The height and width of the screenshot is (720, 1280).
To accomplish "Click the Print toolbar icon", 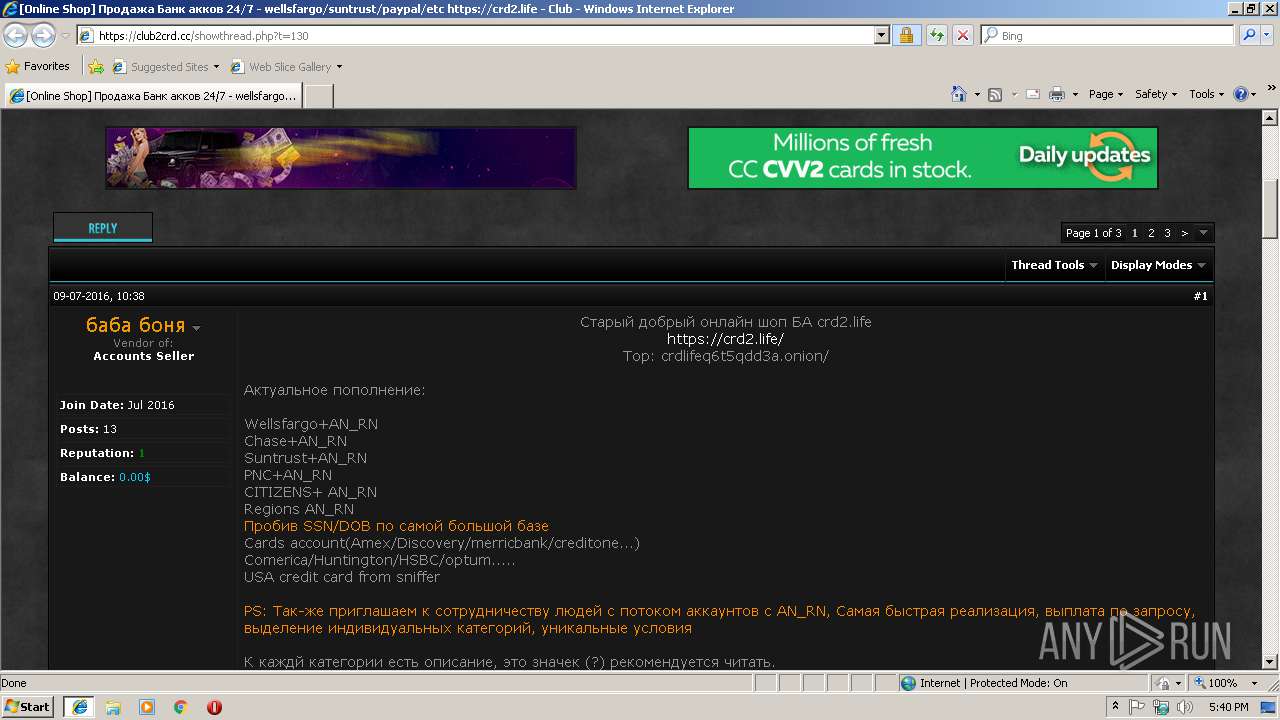I will point(1057,94).
